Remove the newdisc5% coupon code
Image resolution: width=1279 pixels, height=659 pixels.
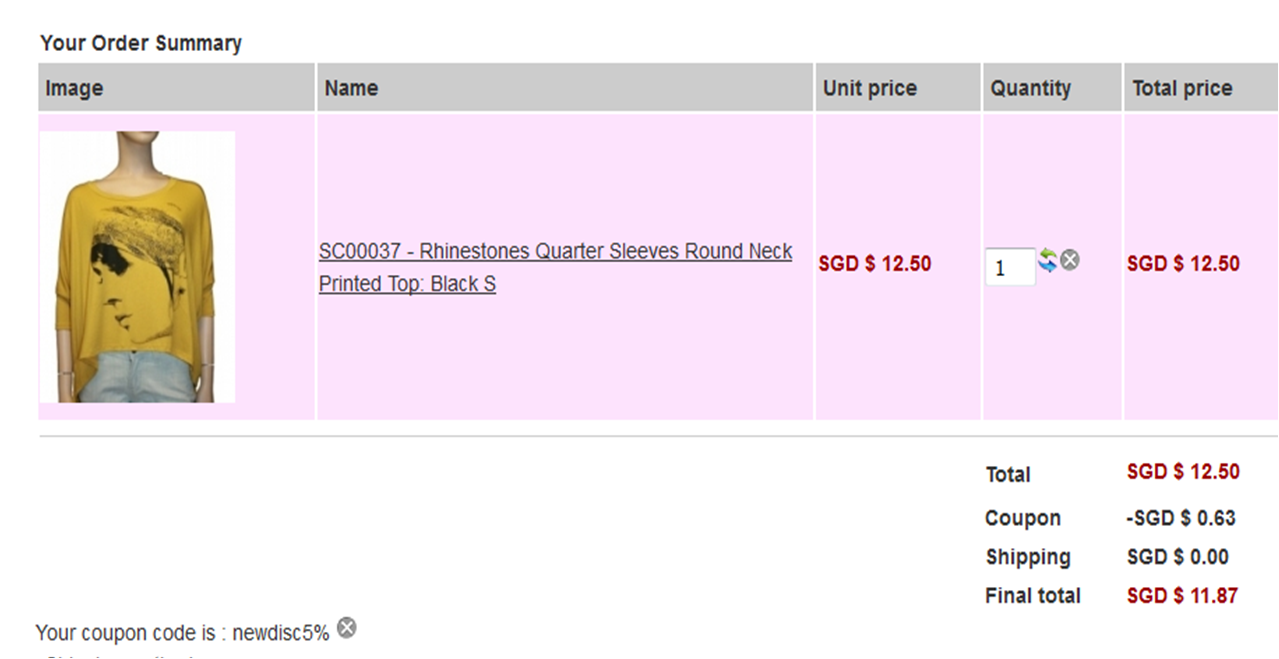pyautogui.click(x=346, y=628)
